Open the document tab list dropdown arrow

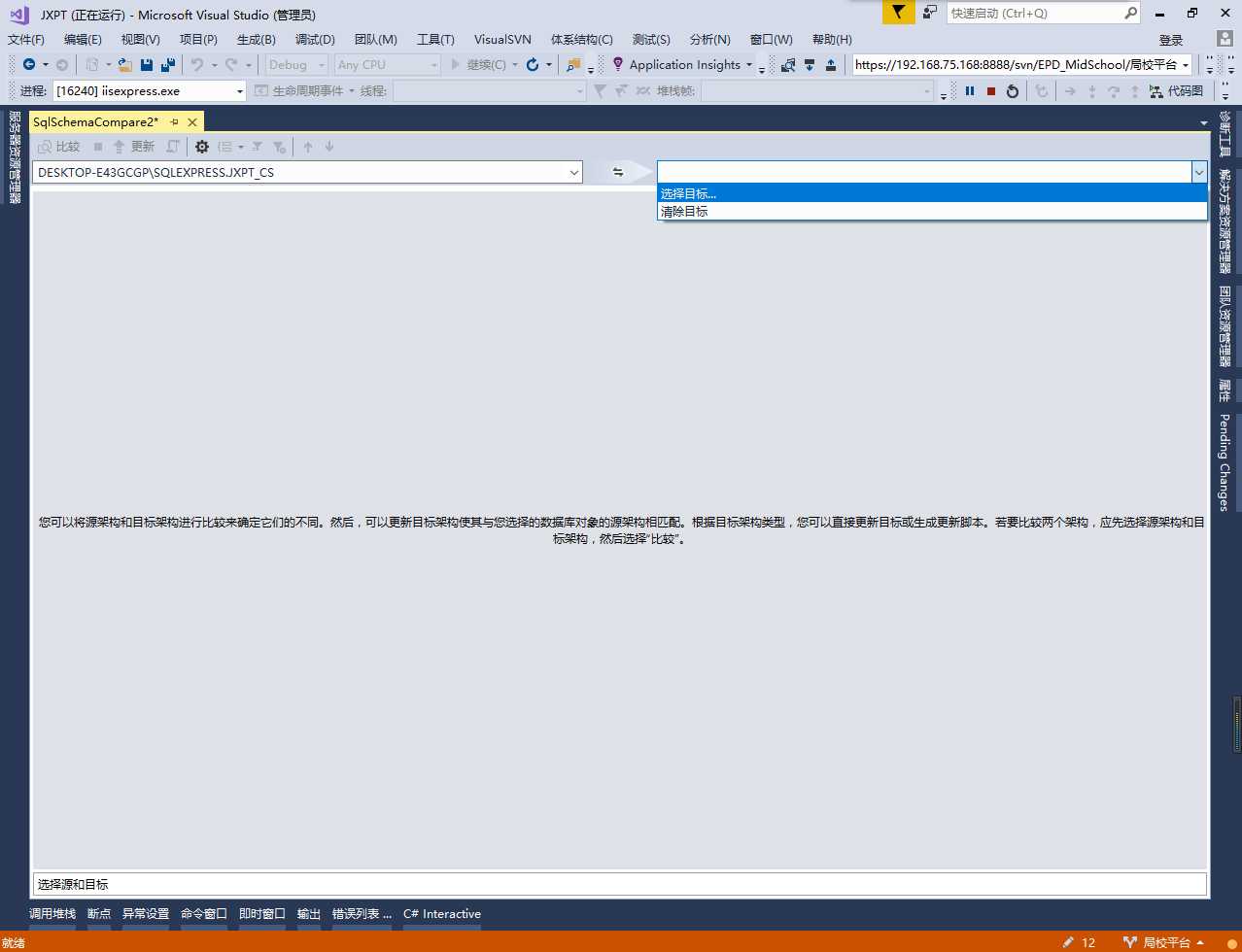click(x=1204, y=123)
